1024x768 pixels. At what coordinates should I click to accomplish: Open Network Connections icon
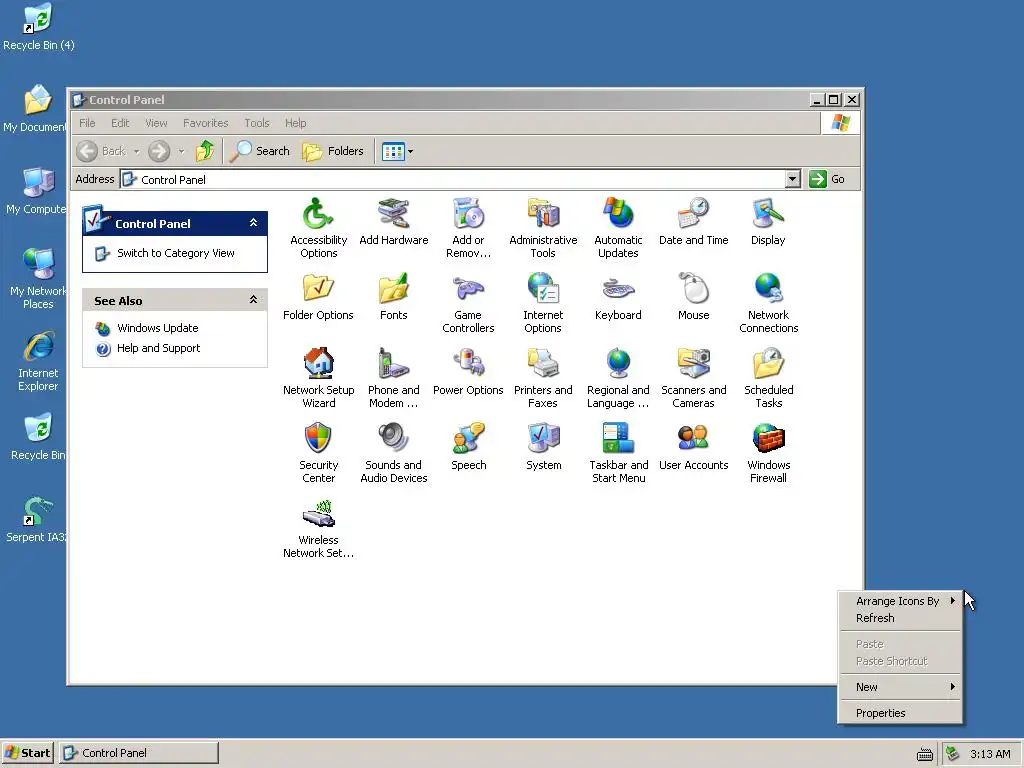[768, 303]
